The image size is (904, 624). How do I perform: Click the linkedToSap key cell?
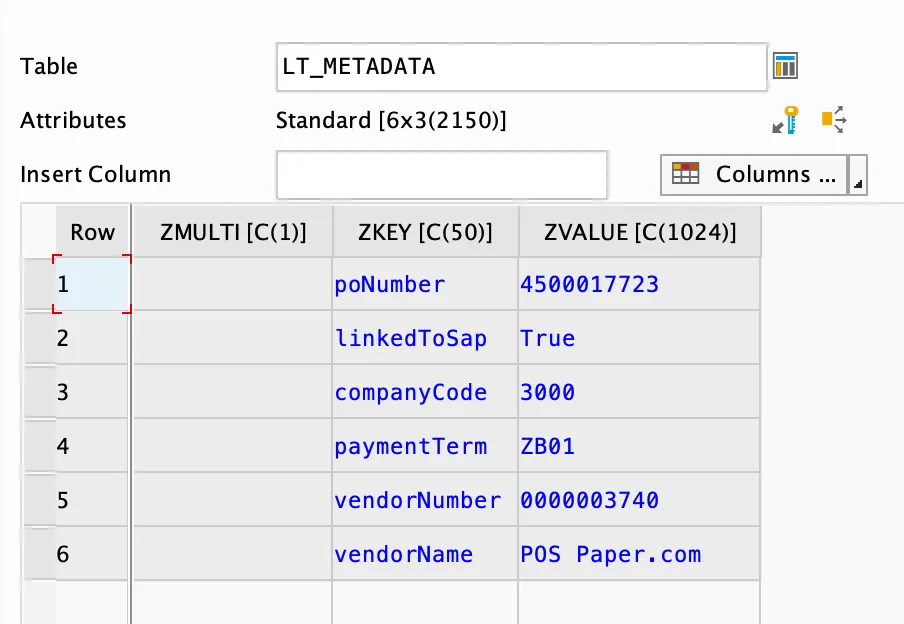425,338
